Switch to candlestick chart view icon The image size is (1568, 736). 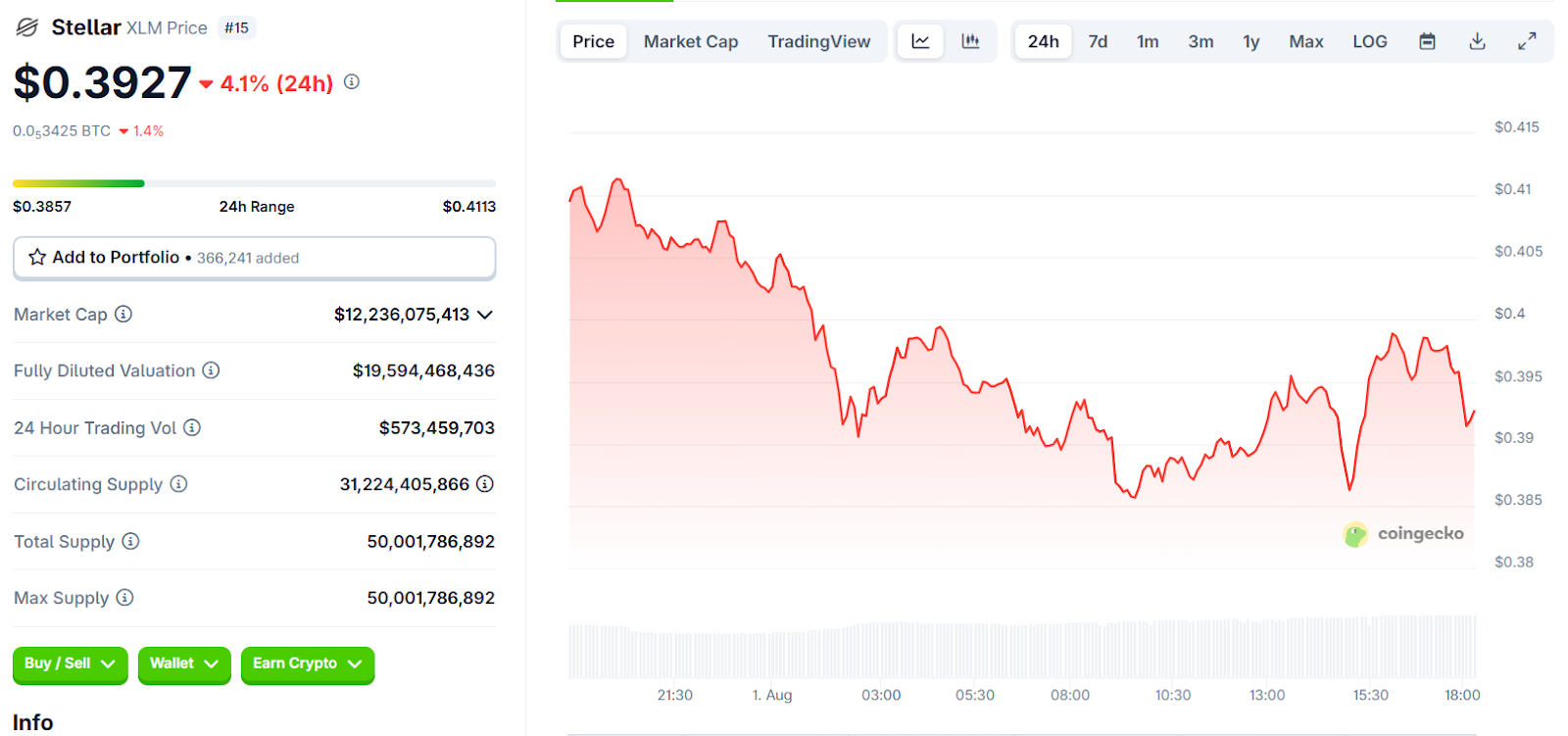coord(970,41)
